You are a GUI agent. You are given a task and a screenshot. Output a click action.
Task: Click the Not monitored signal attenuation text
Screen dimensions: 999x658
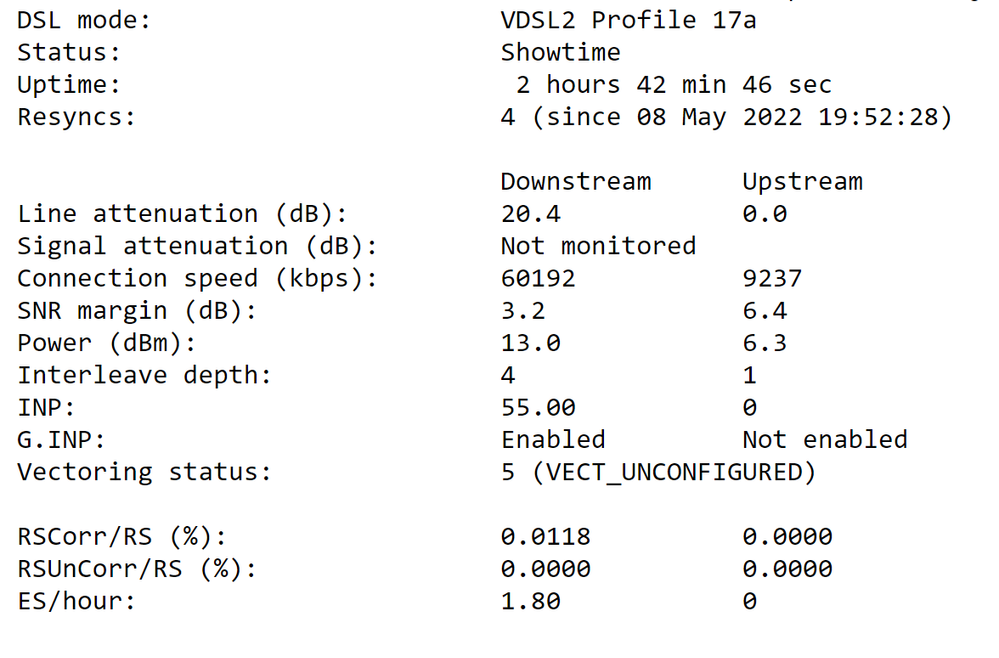pyautogui.click(x=598, y=246)
